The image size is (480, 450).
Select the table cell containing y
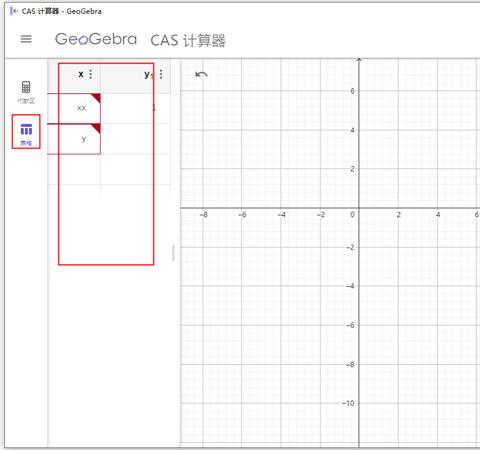(74, 139)
